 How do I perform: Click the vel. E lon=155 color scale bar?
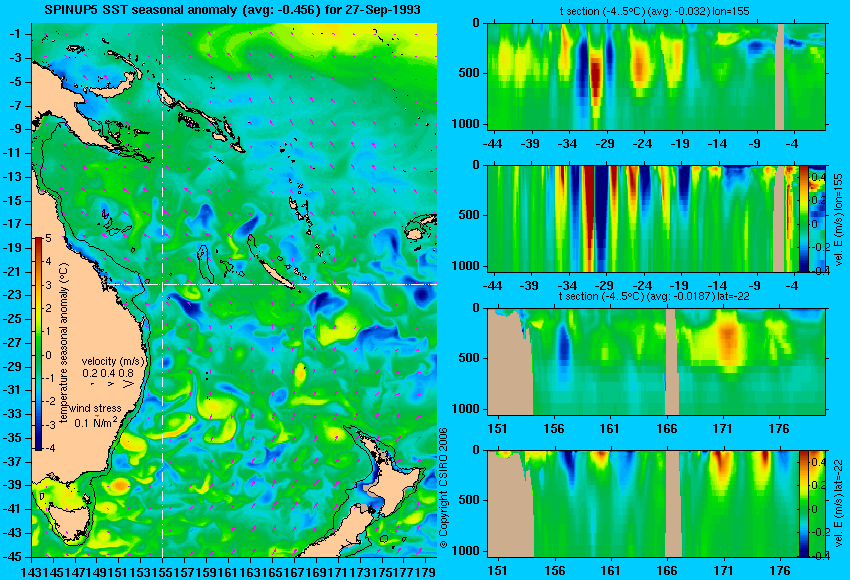(803, 218)
